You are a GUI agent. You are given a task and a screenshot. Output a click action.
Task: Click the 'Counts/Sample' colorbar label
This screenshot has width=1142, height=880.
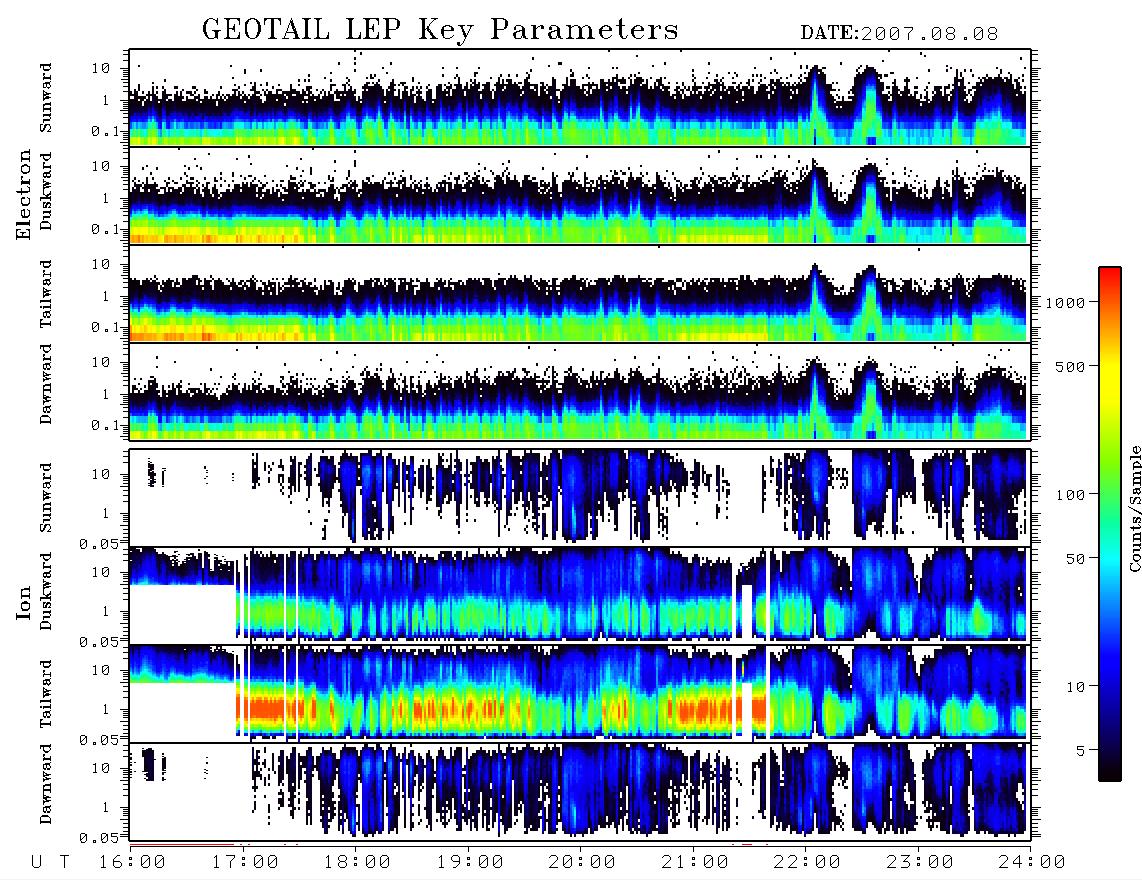coord(1134,509)
